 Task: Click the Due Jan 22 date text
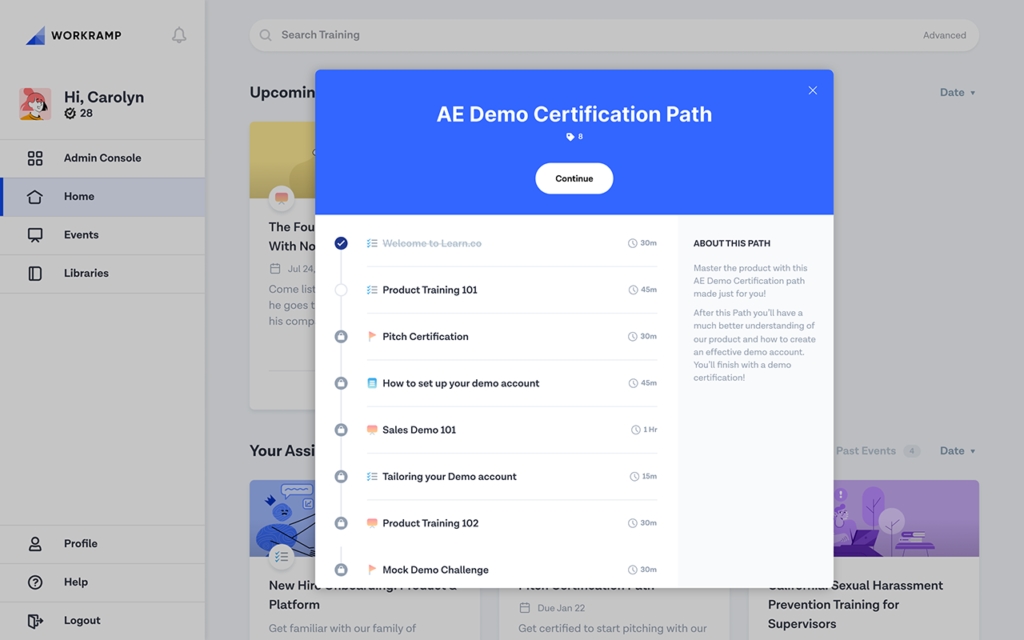pyautogui.click(x=561, y=608)
